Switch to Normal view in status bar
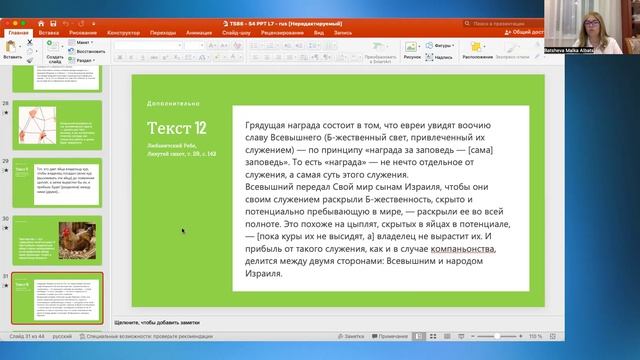Image resolution: width=640 pixels, height=360 pixels. pos(418,336)
